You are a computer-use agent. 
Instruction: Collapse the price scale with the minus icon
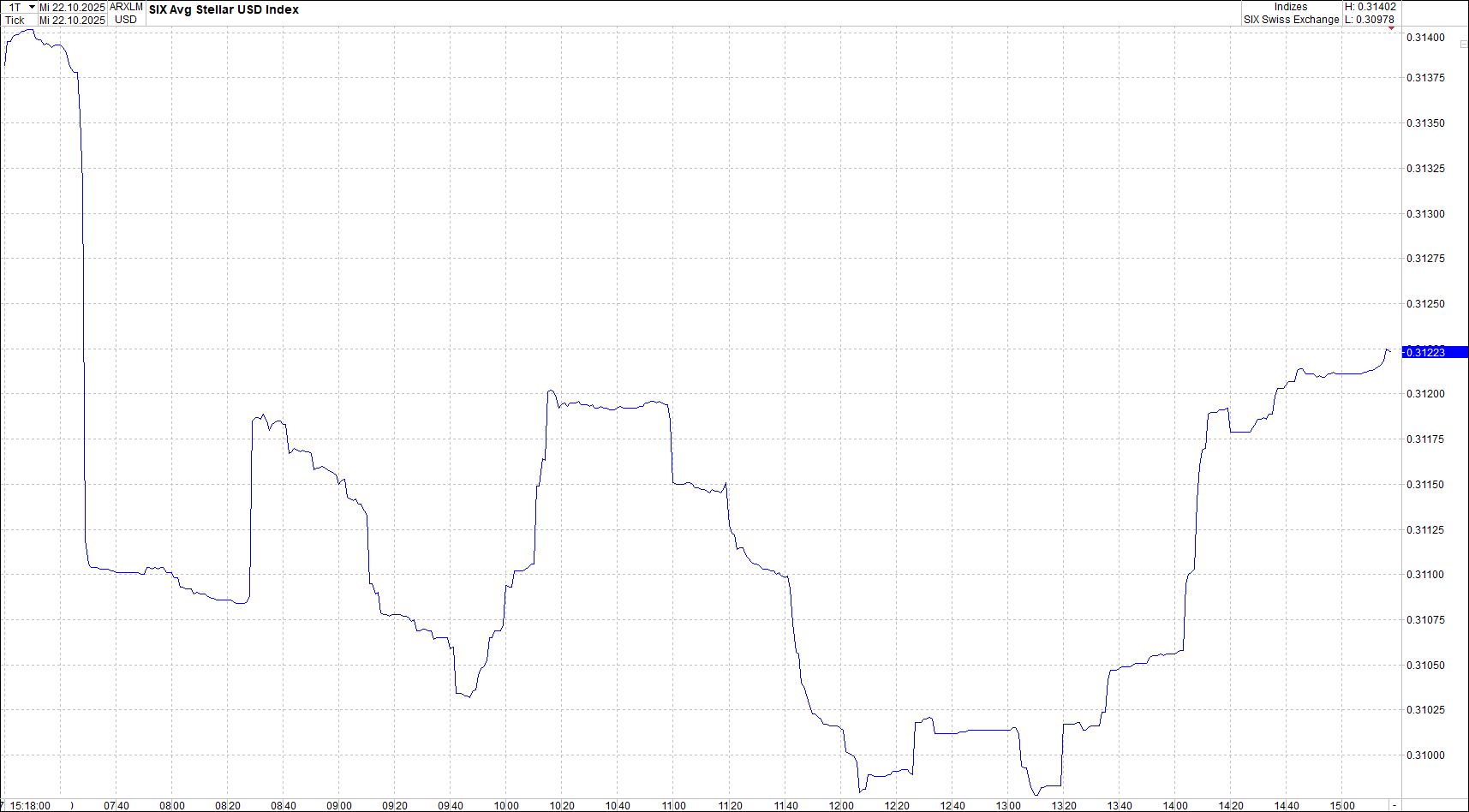pyautogui.click(x=1464, y=44)
